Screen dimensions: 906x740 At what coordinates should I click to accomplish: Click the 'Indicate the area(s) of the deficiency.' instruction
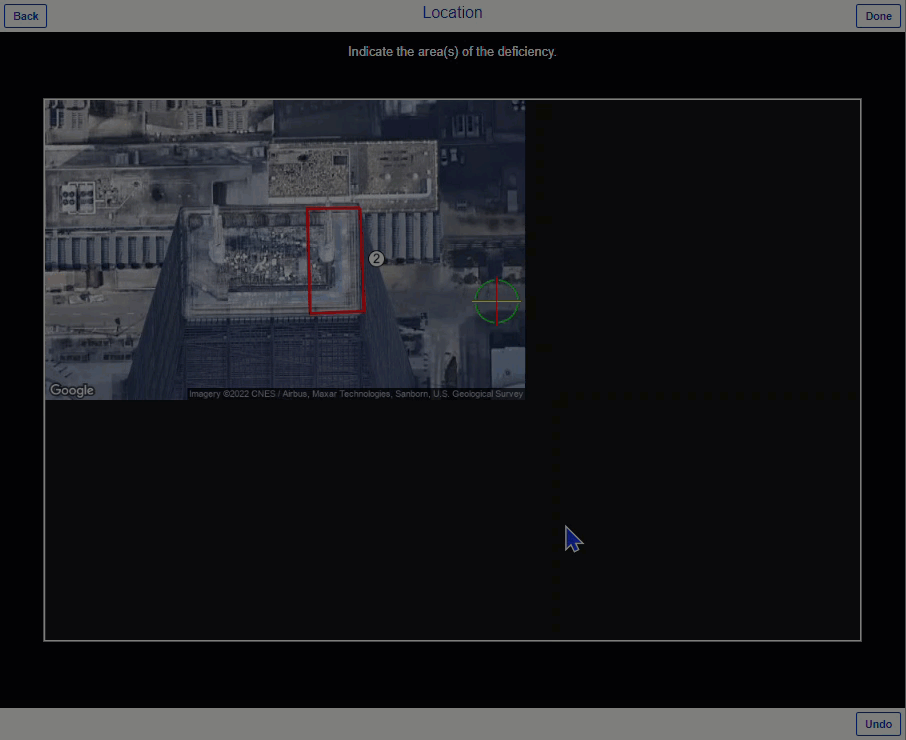coord(452,51)
